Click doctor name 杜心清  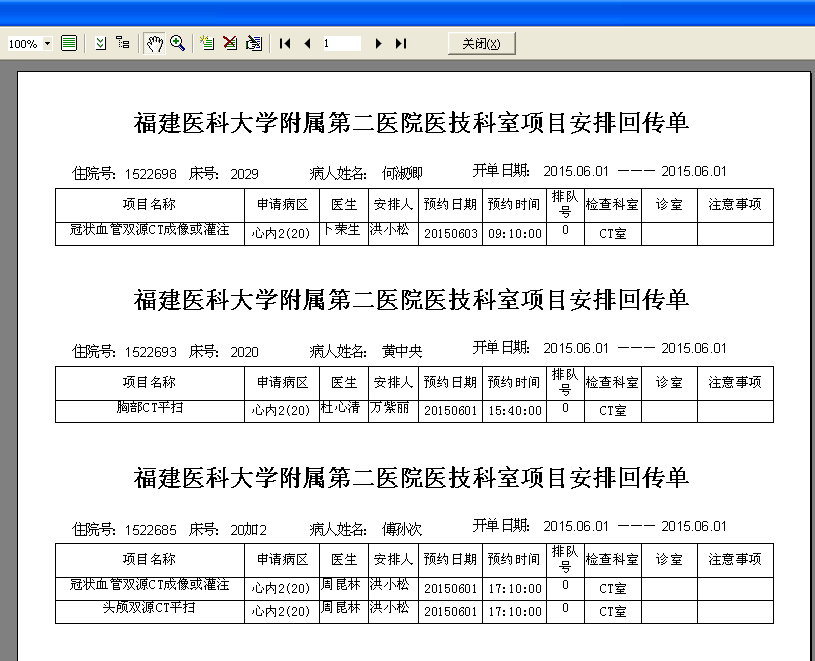(340, 407)
